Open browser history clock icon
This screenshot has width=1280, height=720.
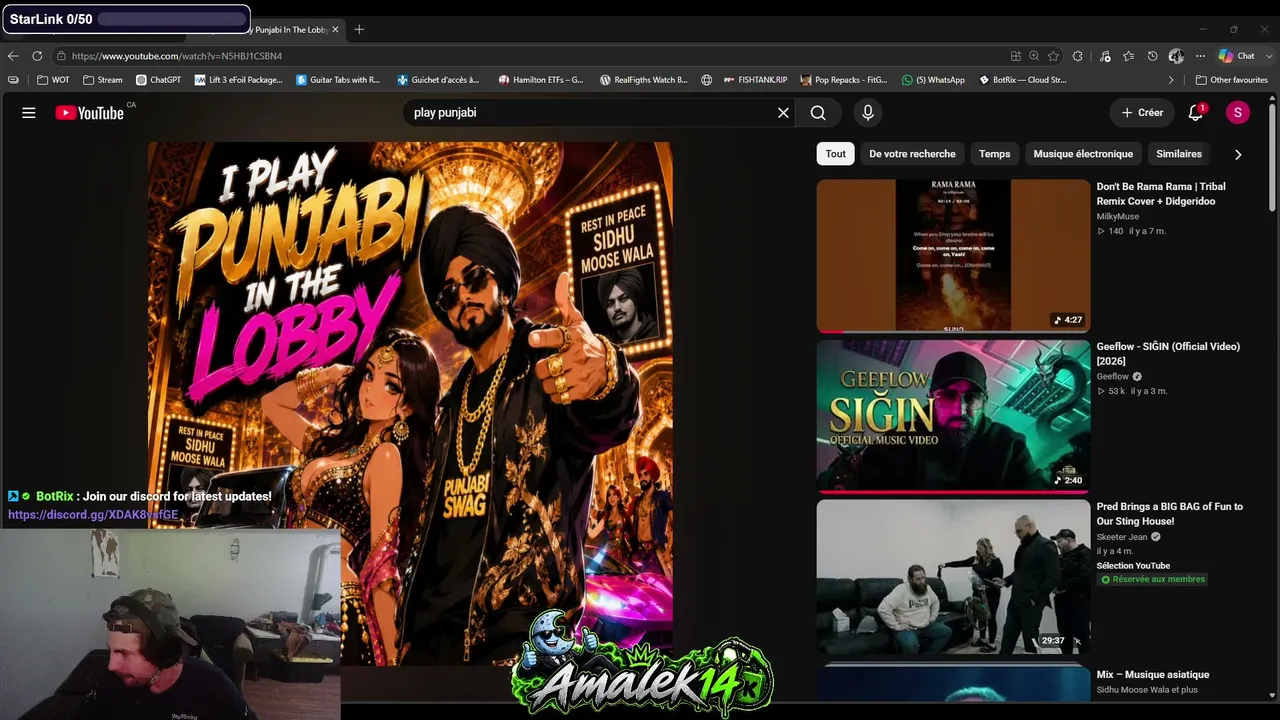click(x=1152, y=56)
